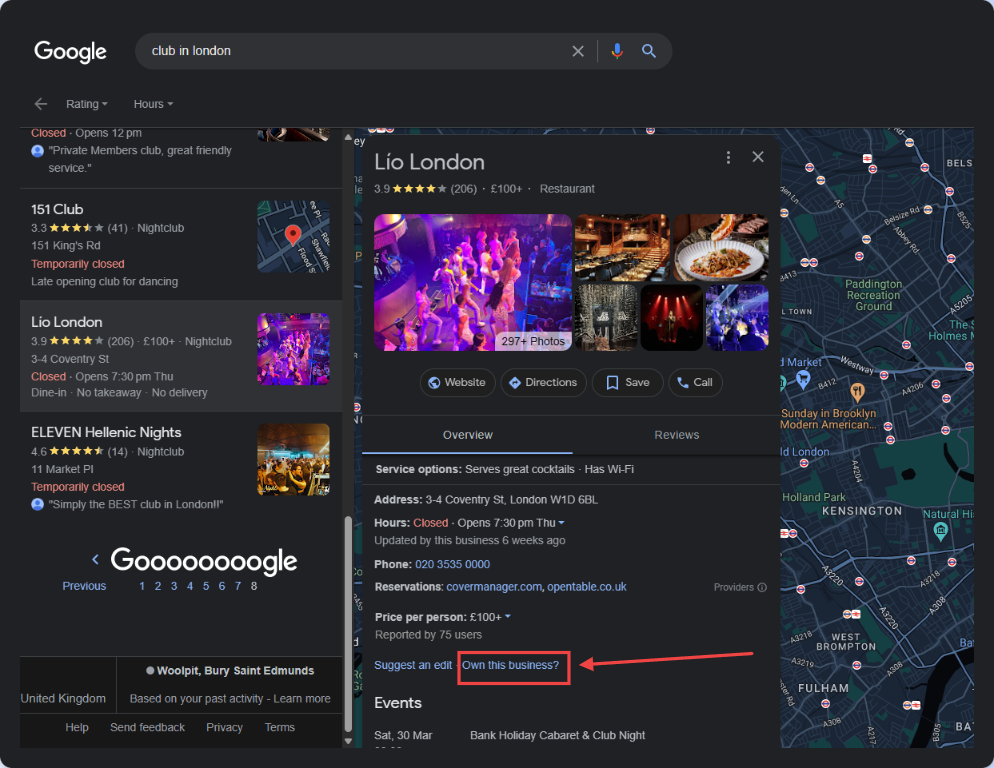Click into the club in london search field
994x768 pixels.
(x=355, y=51)
